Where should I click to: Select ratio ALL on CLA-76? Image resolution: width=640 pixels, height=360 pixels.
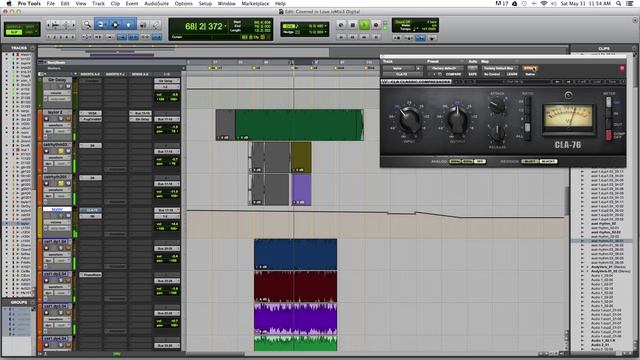point(527,136)
